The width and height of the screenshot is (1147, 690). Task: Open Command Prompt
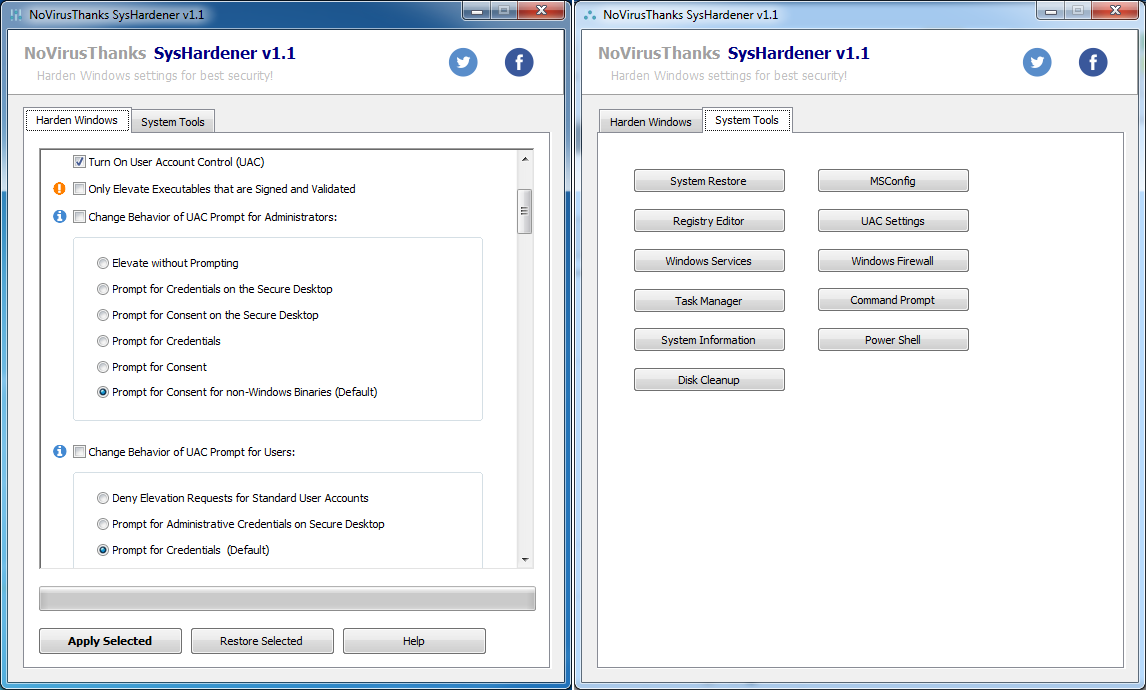892,300
